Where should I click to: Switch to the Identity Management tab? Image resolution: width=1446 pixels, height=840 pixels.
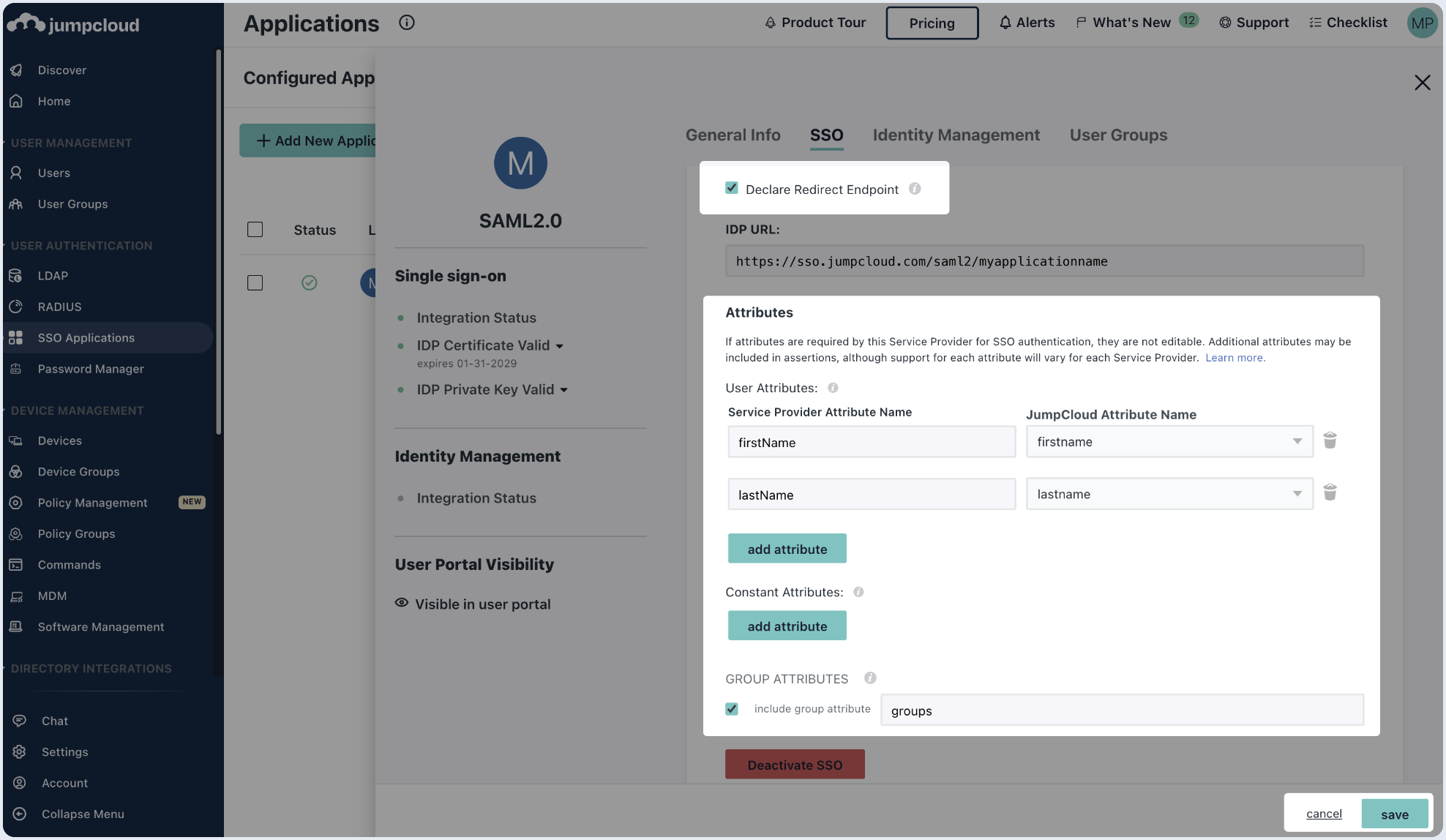click(956, 135)
